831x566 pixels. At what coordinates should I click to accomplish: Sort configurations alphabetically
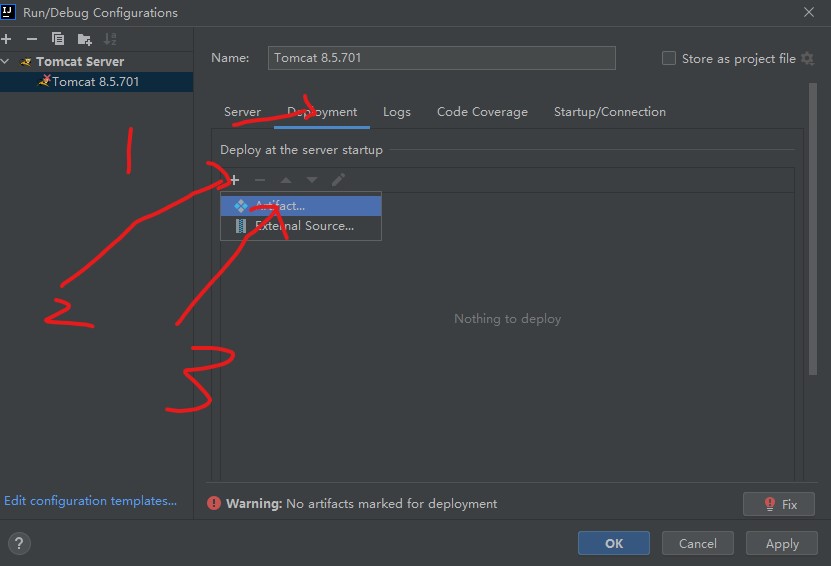110,39
